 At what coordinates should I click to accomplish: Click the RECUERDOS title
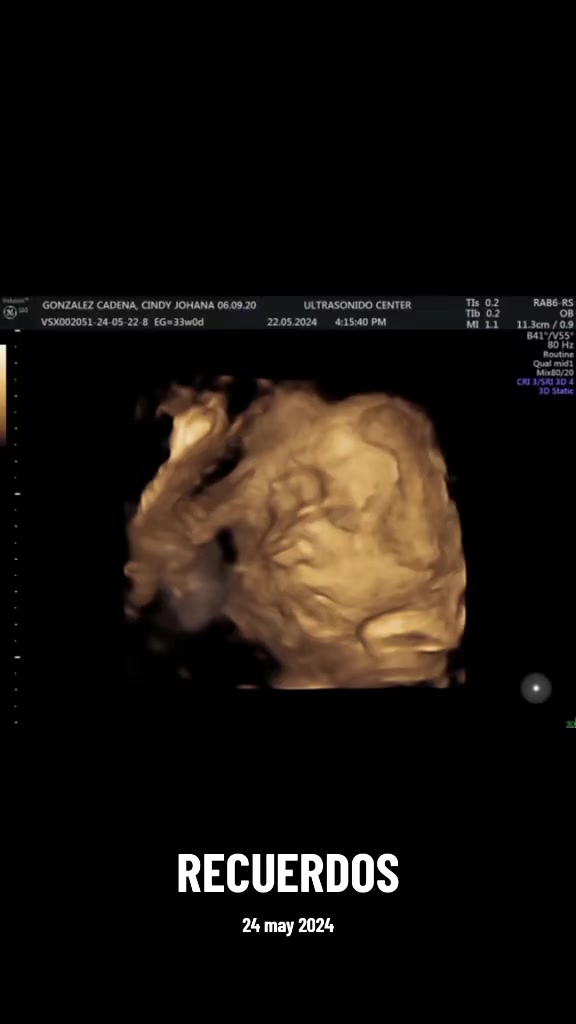tap(288, 873)
